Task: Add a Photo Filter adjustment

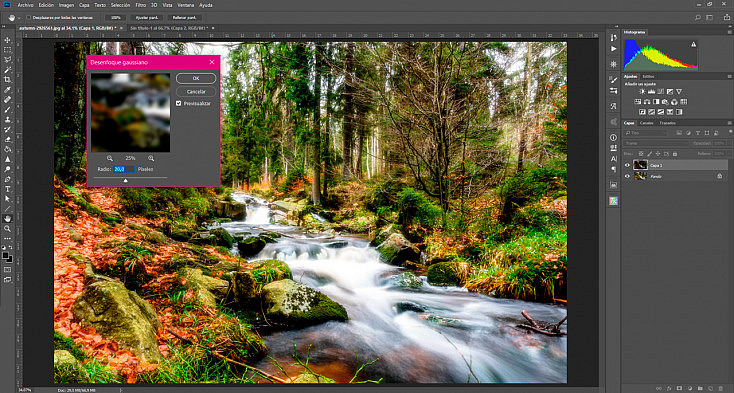Action: [665, 102]
